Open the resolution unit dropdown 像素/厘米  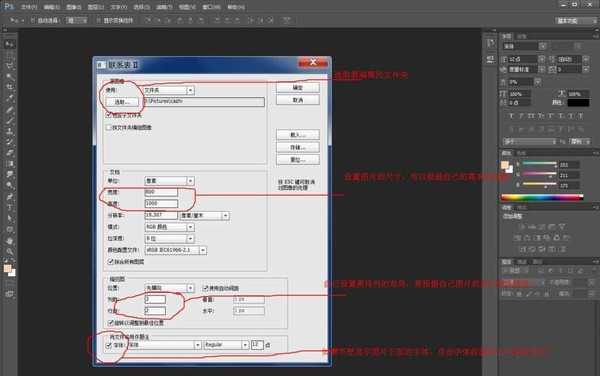(x=204, y=216)
